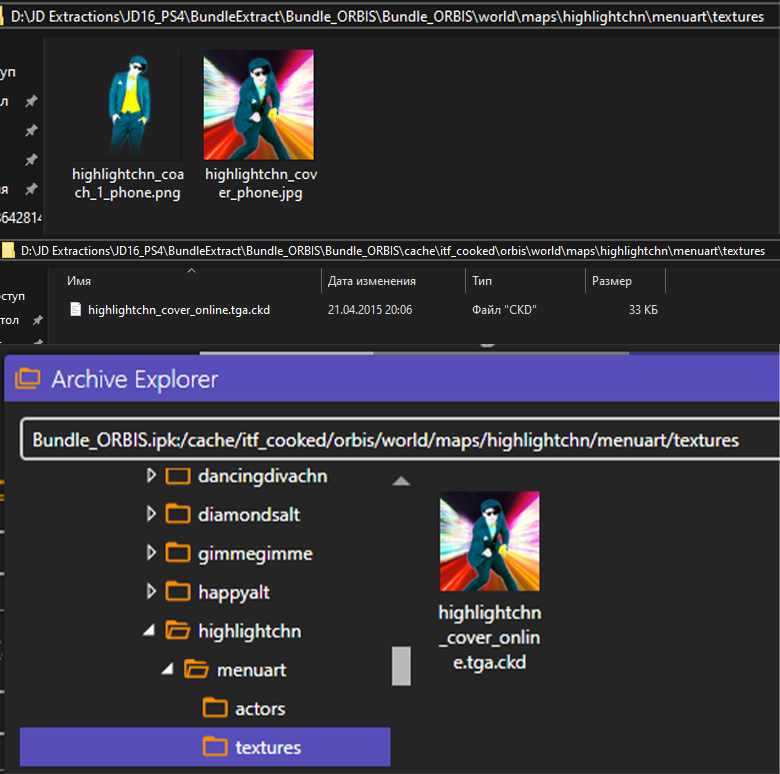Expand the gimmegimme folder
Screen dimensions: 780x774
pyautogui.click(x=151, y=553)
